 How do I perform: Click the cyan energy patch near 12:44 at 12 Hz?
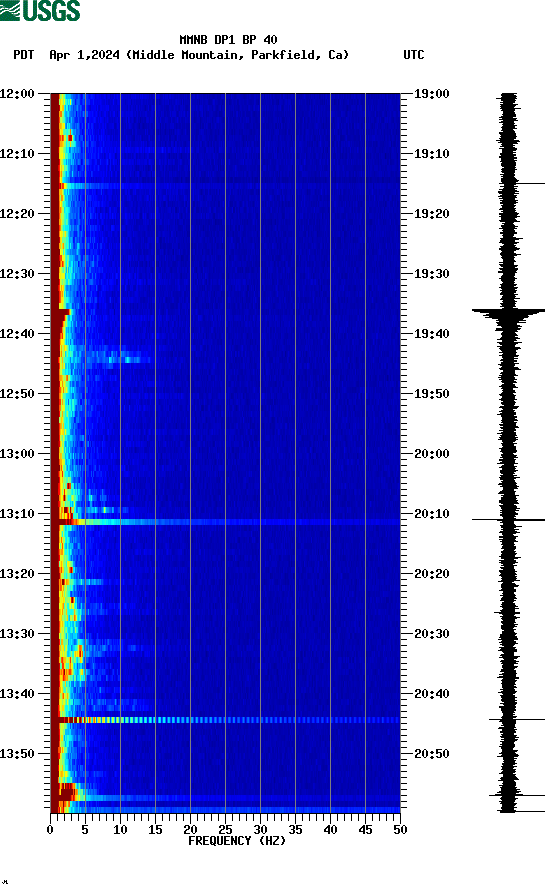[130, 359]
